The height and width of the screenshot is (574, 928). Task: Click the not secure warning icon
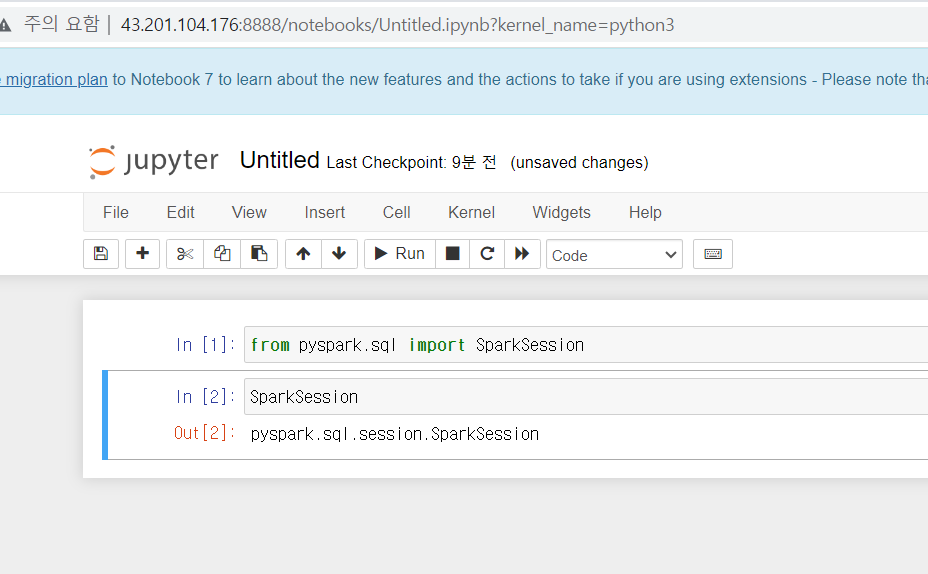point(5,25)
